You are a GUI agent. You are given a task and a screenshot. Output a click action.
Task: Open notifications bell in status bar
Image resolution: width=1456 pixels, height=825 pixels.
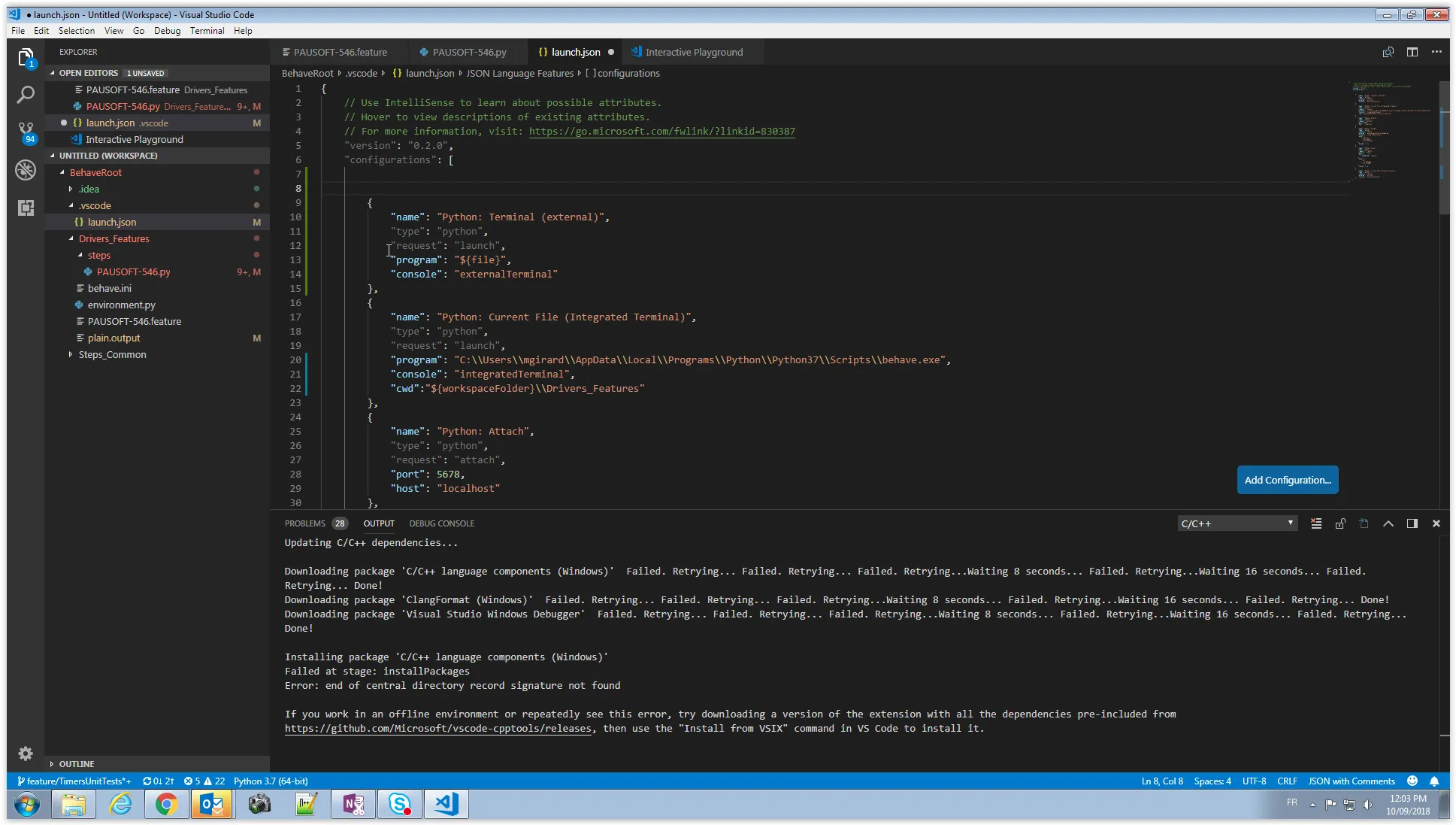point(1434,781)
